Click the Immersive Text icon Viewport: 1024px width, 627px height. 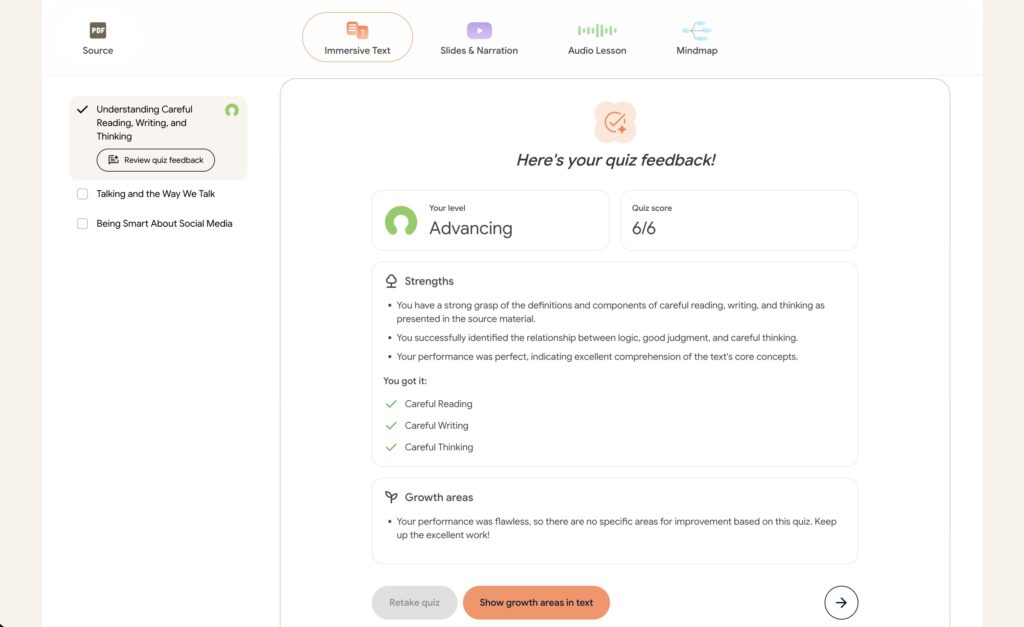[357, 31]
